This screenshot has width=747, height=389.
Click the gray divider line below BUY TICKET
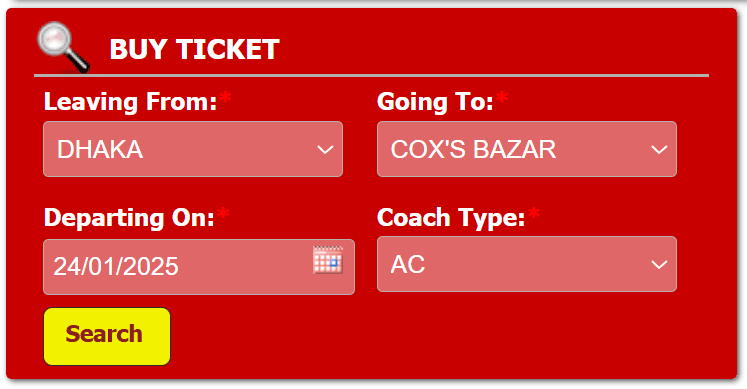[x=372, y=75]
